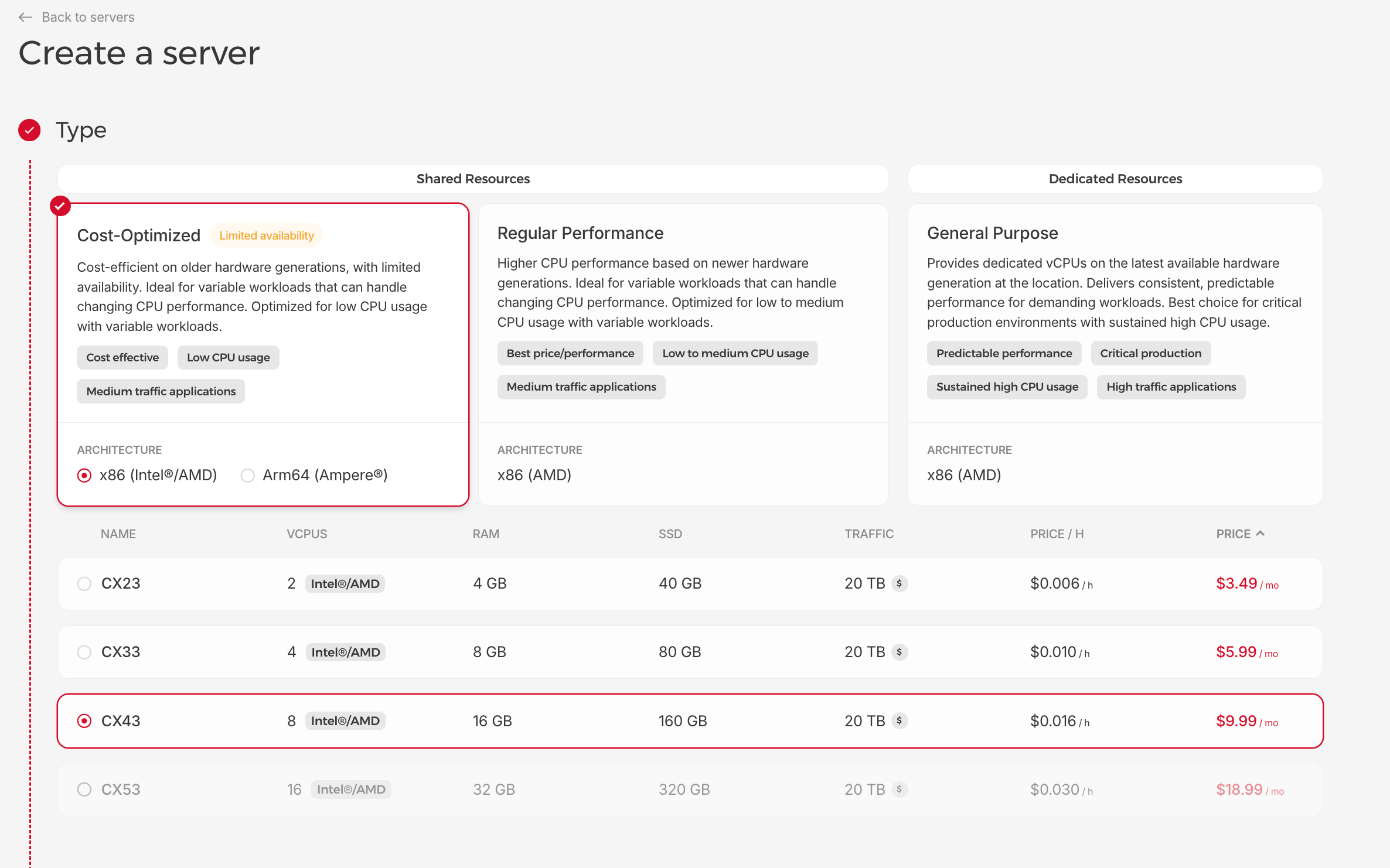The image size is (1390, 868).
Task: Click the red checkmark beside Type heading
Action: (29, 130)
